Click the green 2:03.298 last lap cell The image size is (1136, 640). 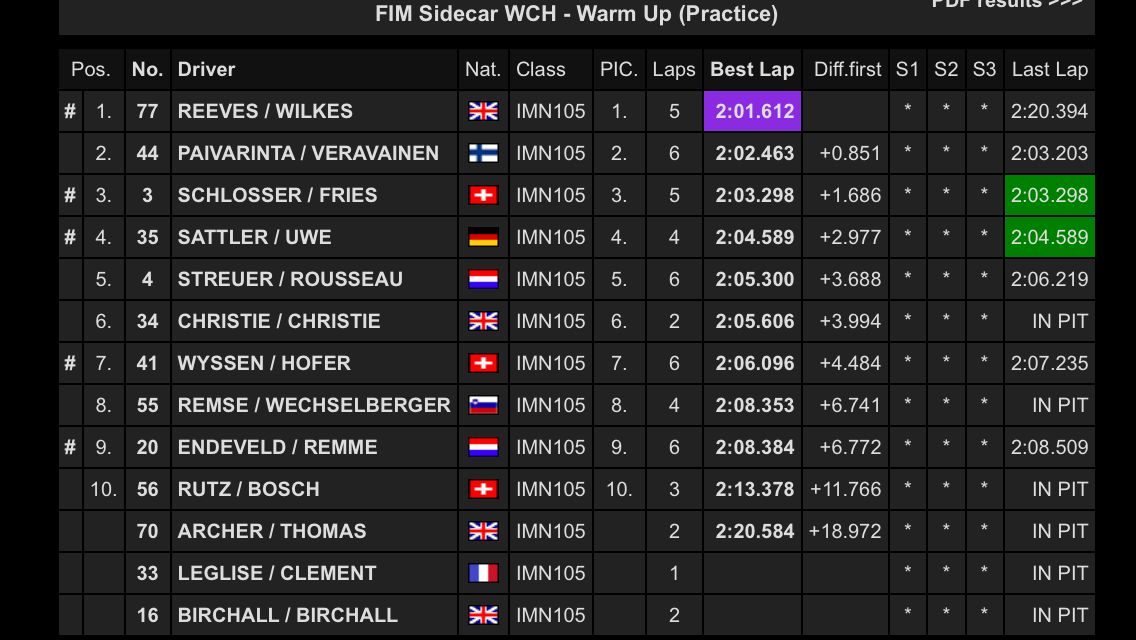point(1050,195)
